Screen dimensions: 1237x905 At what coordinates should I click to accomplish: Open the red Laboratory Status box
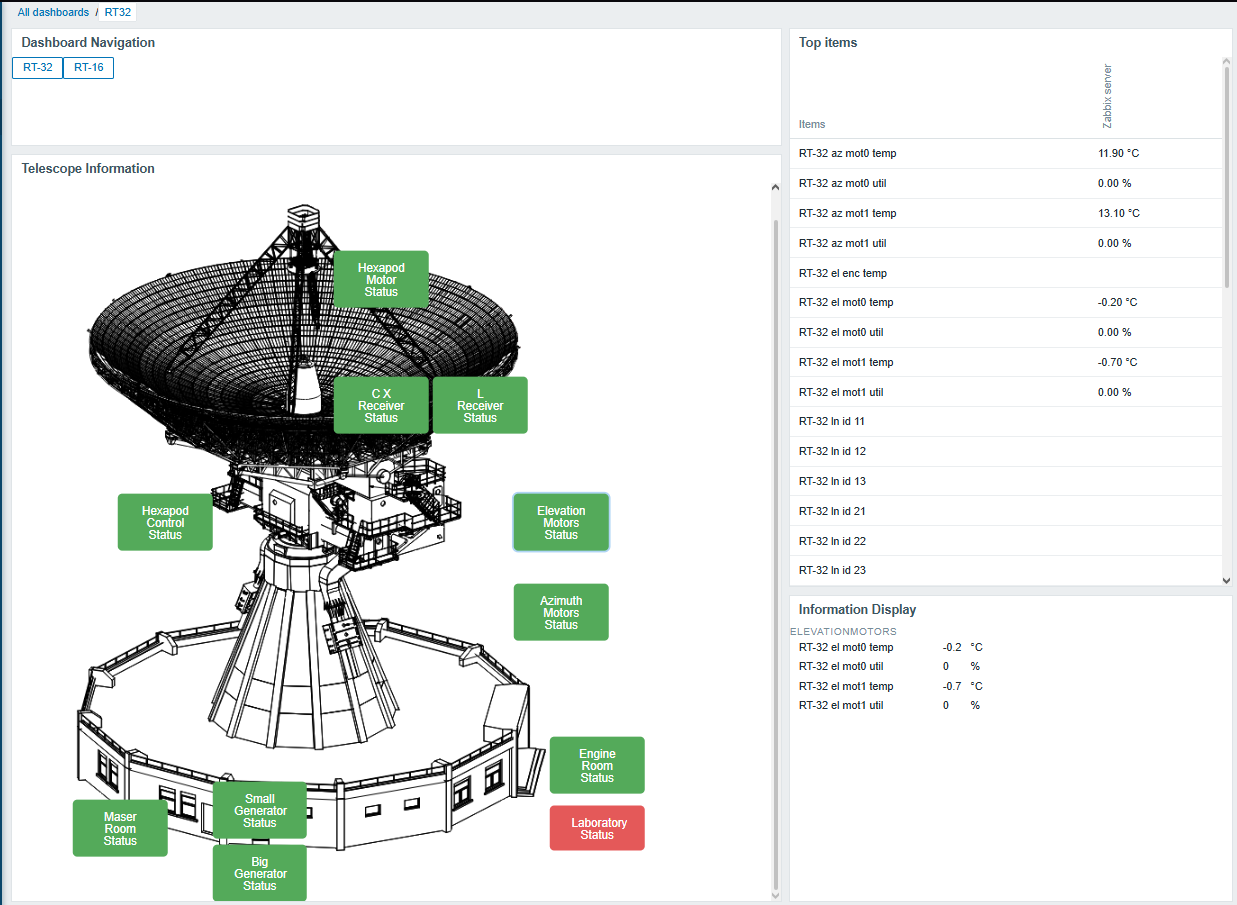pyautogui.click(x=596, y=828)
